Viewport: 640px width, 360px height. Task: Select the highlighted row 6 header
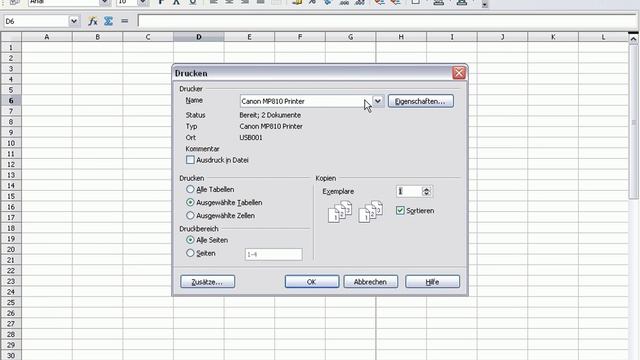click(x=11, y=100)
